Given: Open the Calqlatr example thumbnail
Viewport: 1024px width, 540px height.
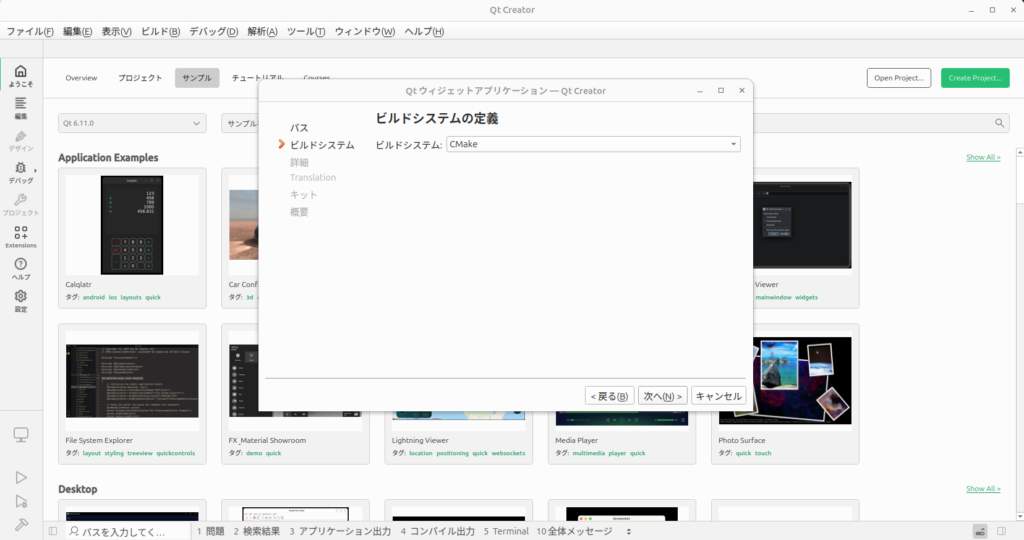Looking at the screenshot, I should coord(132,225).
